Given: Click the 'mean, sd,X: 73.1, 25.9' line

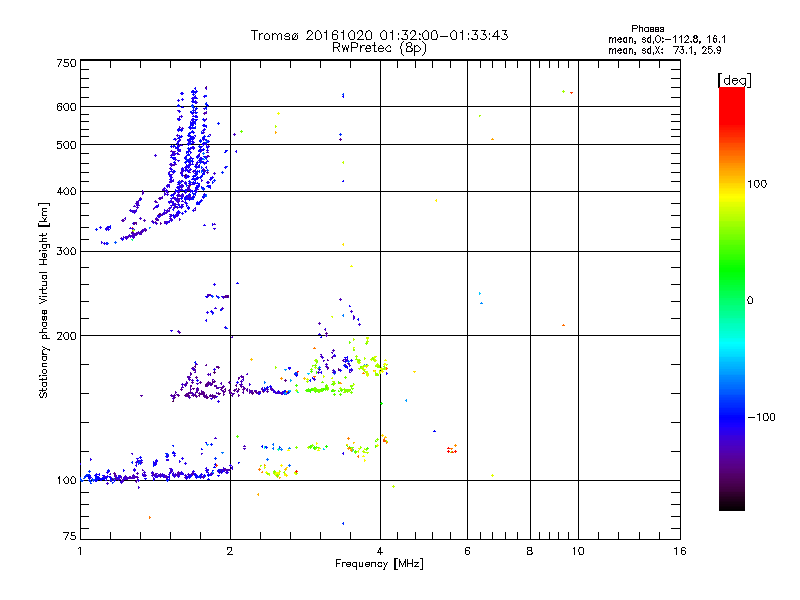Looking at the screenshot, I should 664,50.
